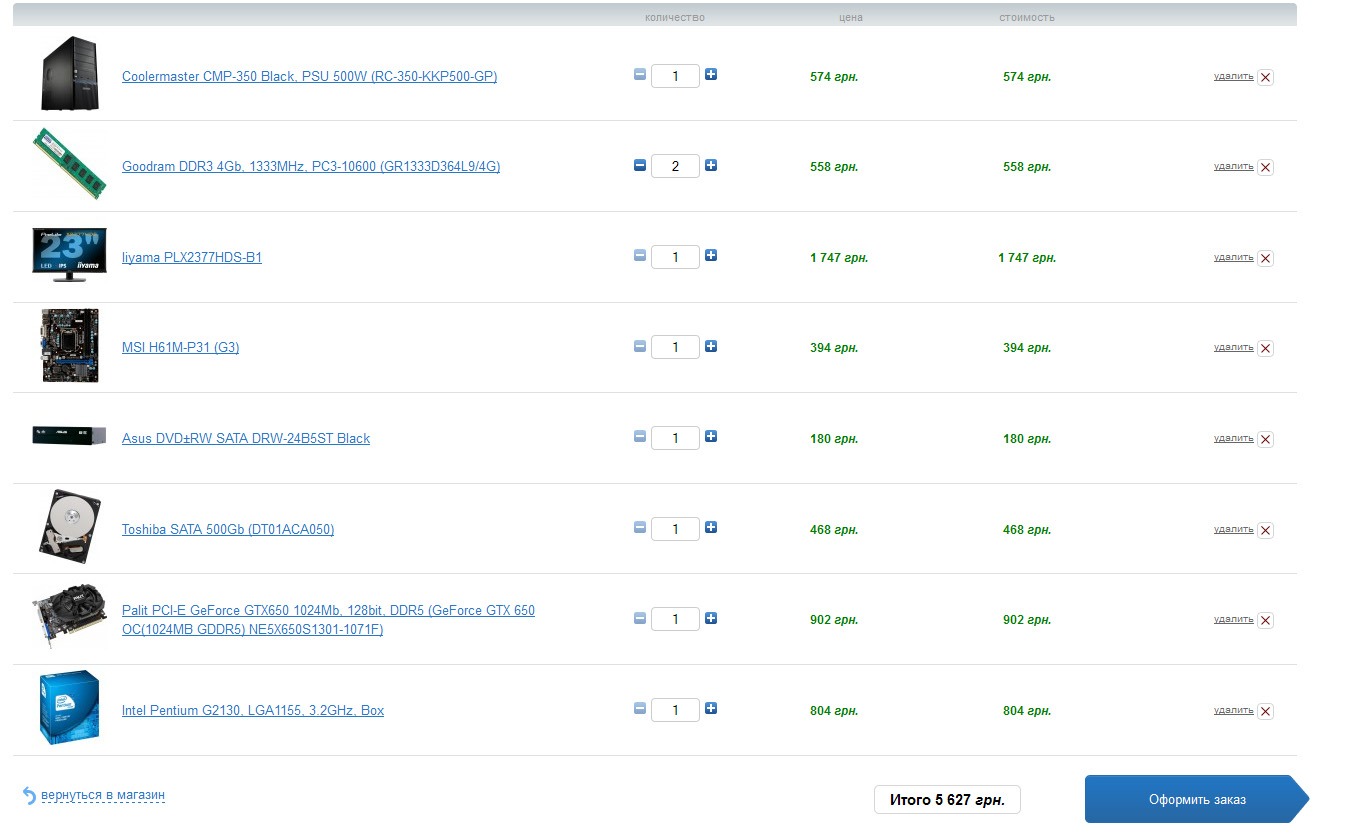The width and height of the screenshot is (1346, 838).
Task: Click quantity field for Asus DVD±RW
Action: pyautogui.click(x=675, y=438)
